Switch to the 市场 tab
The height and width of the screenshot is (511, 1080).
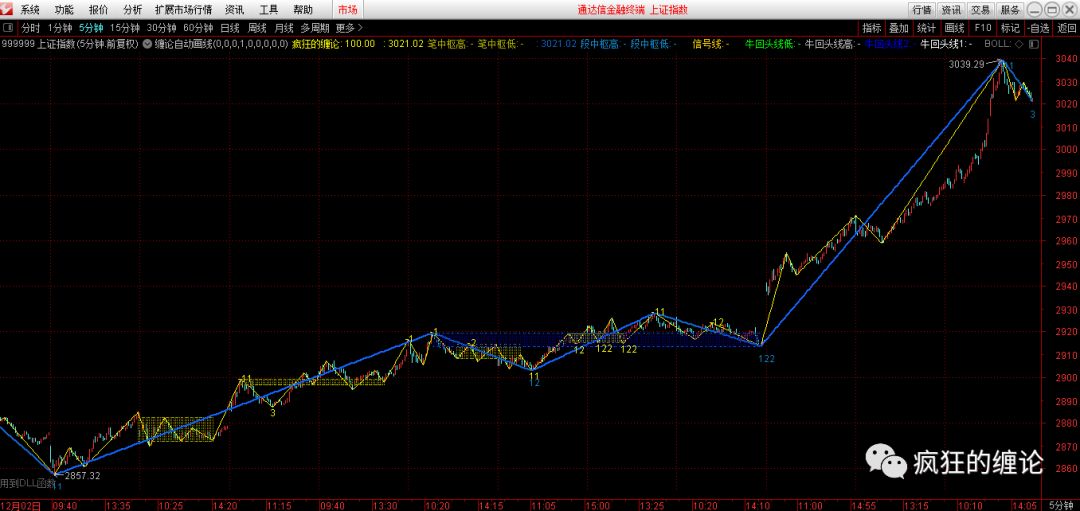point(348,10)
